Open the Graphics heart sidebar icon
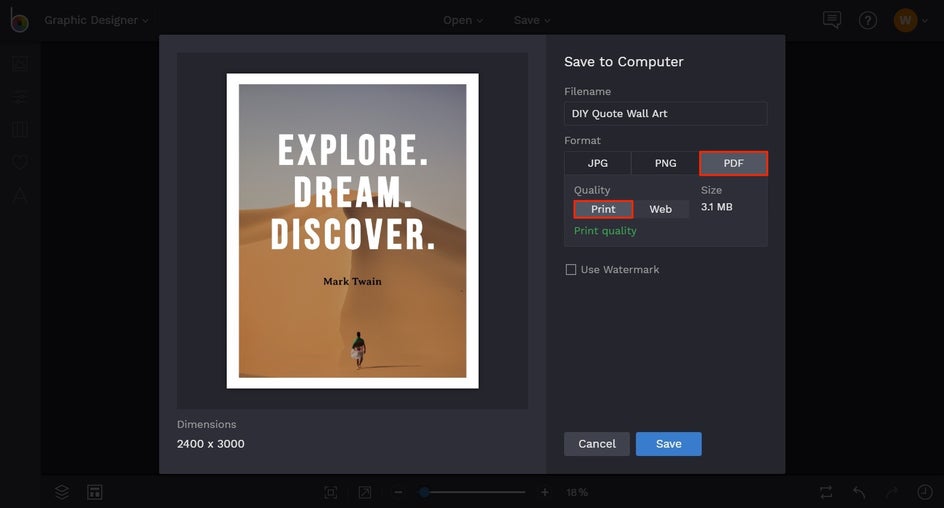This screenshot has height=508, width=944. 20,163
